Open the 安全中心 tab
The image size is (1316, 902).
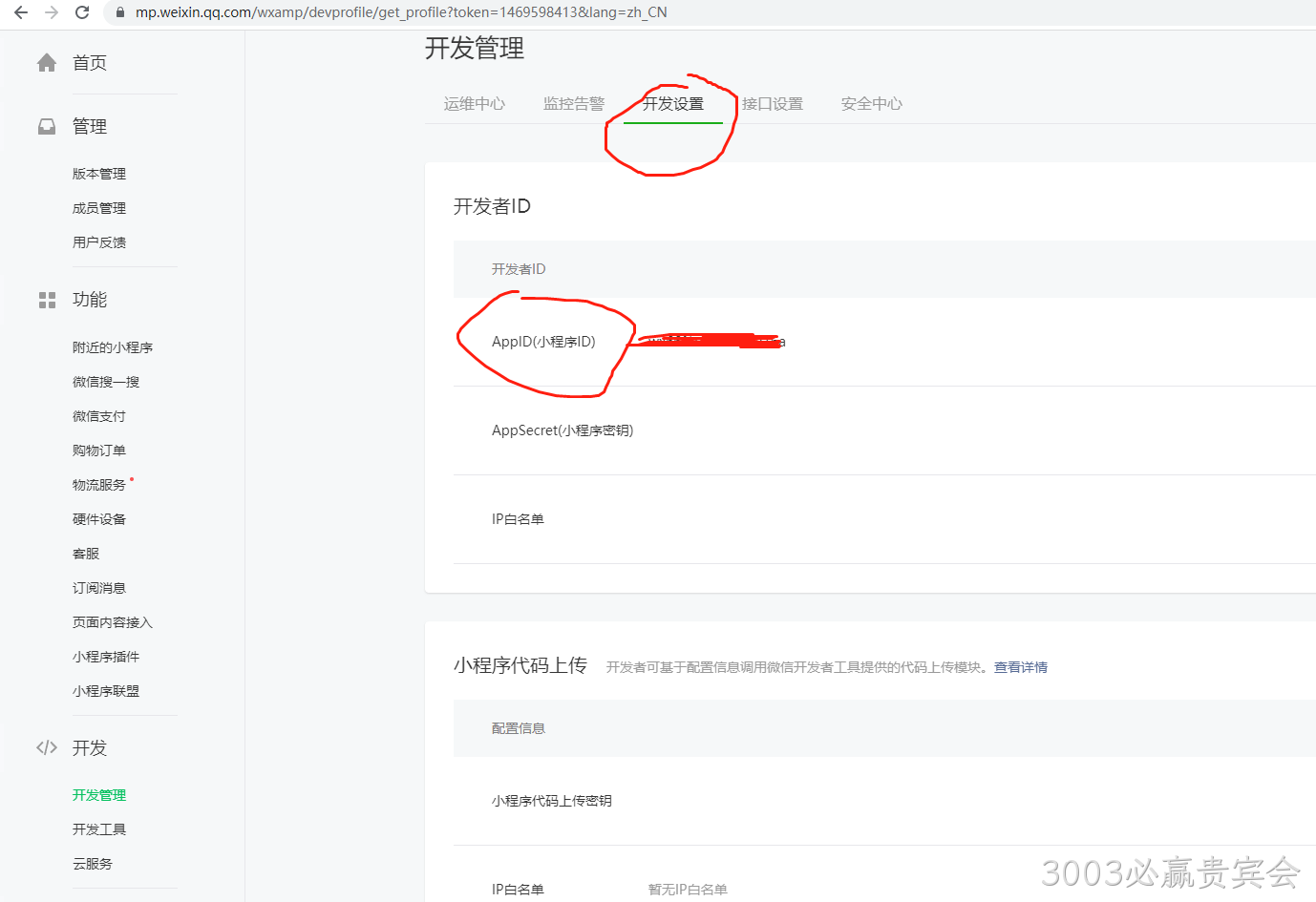[872, 103]
